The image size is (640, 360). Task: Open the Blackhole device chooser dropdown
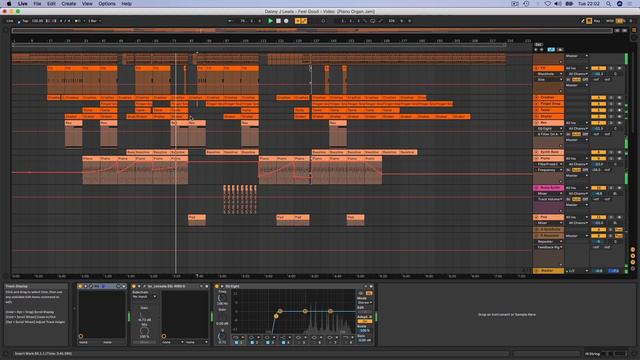click(549, 74)
